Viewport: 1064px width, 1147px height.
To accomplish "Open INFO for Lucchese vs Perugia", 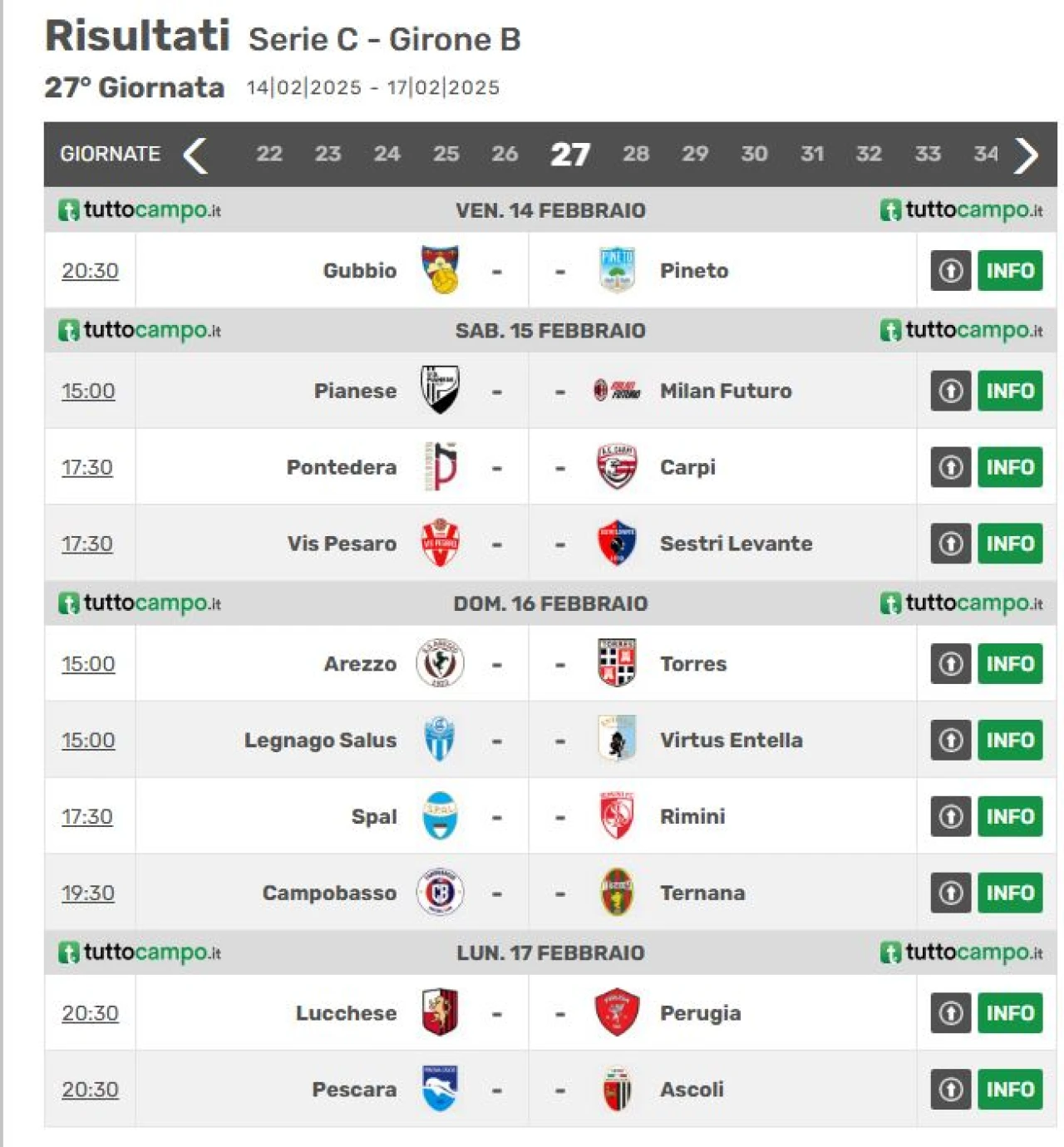I will [1010, 1012].
